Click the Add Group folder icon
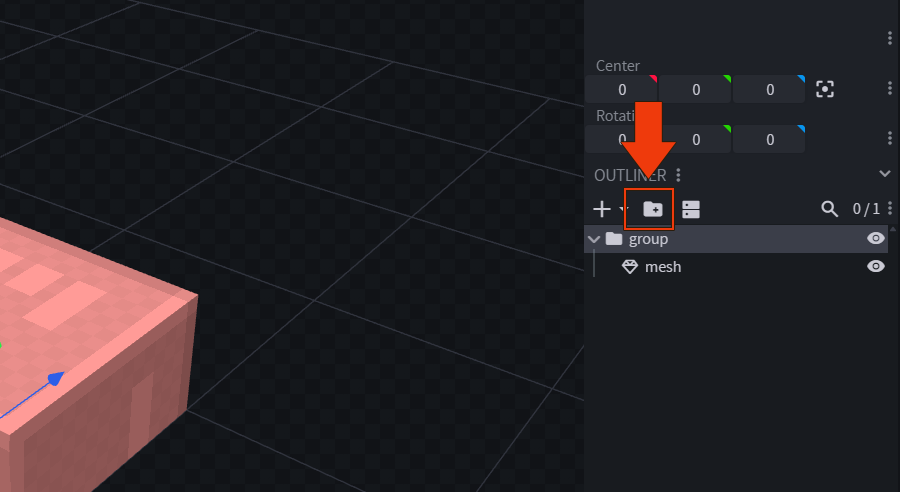 coord(652,209)
